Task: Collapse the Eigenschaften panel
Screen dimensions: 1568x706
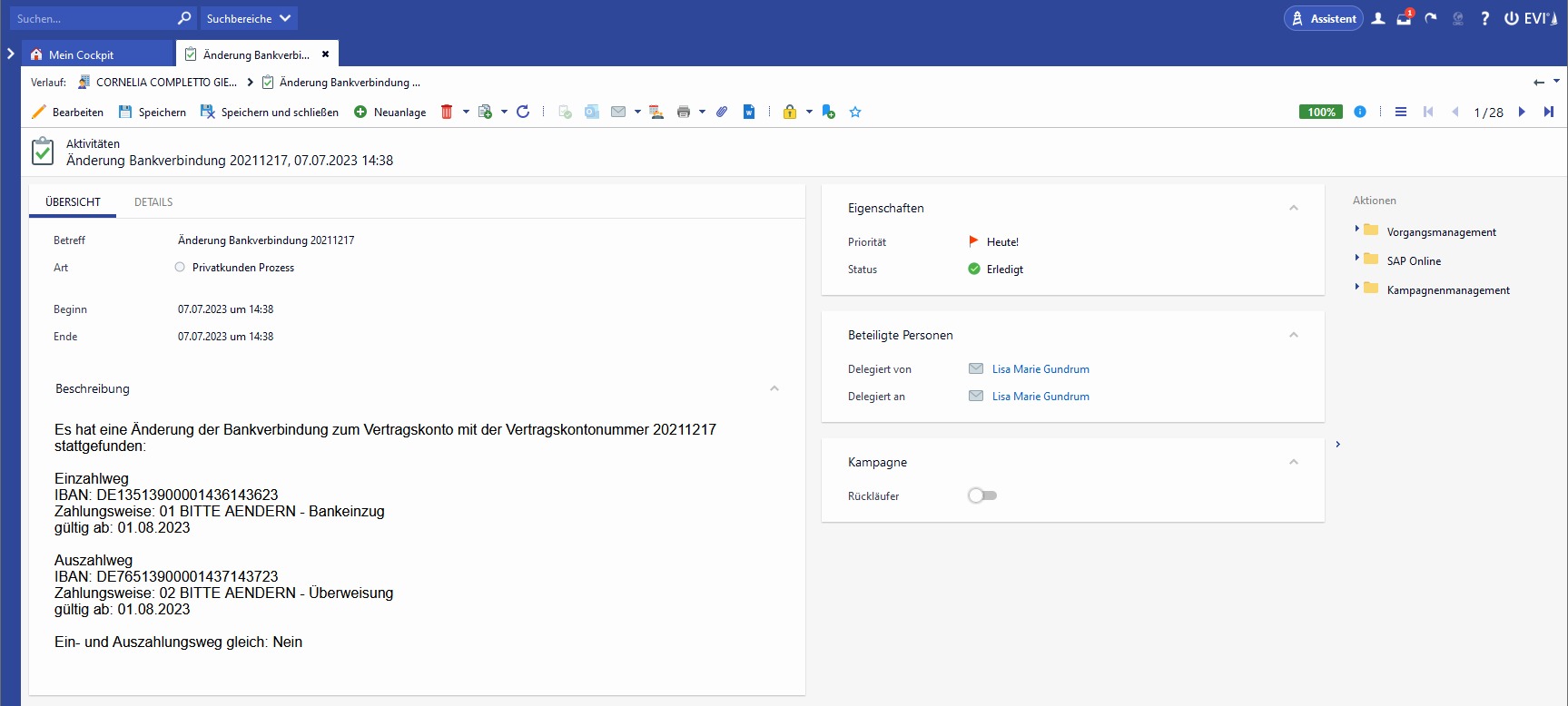Action: point(1294,208)
